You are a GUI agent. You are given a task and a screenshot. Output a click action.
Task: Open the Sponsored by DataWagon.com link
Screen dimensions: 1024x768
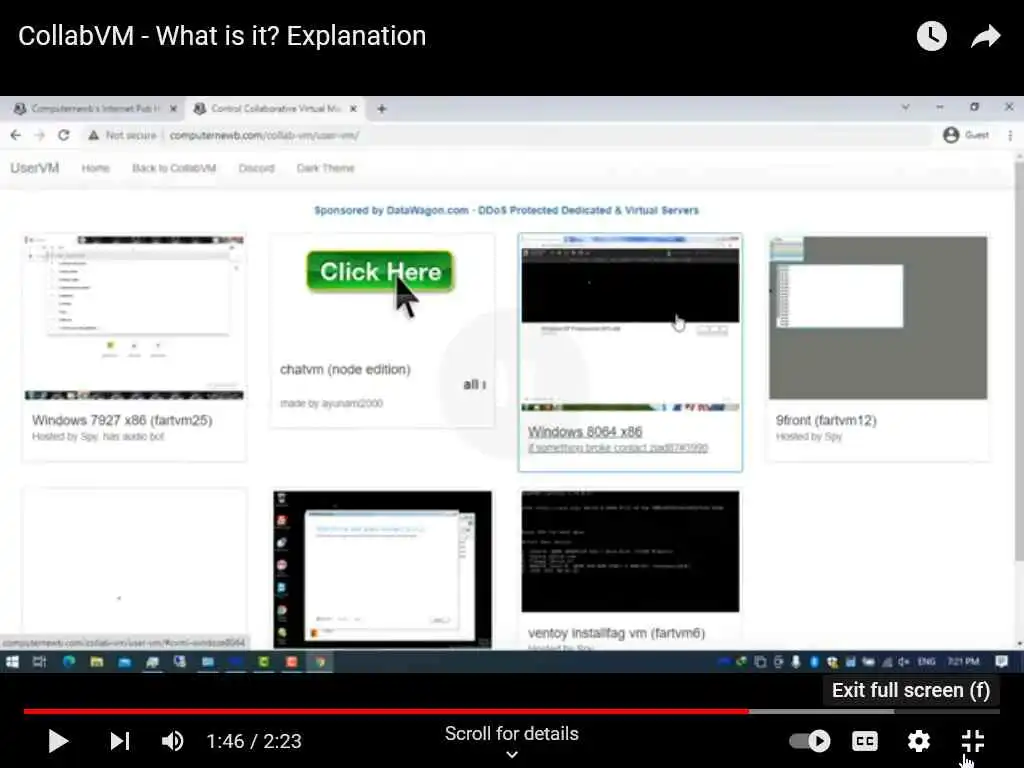506,210
